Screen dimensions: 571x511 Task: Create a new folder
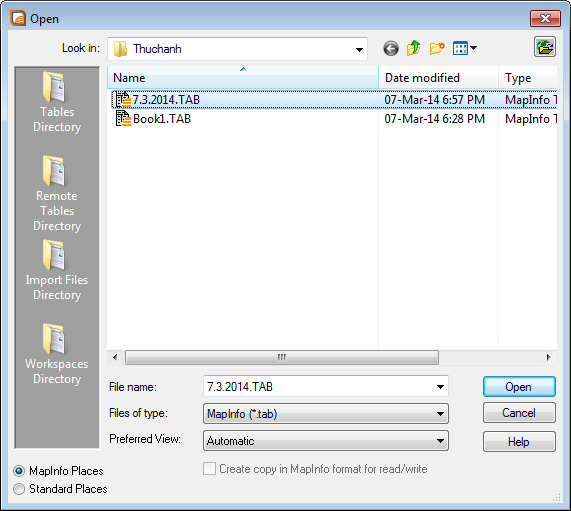pos(437,48)
